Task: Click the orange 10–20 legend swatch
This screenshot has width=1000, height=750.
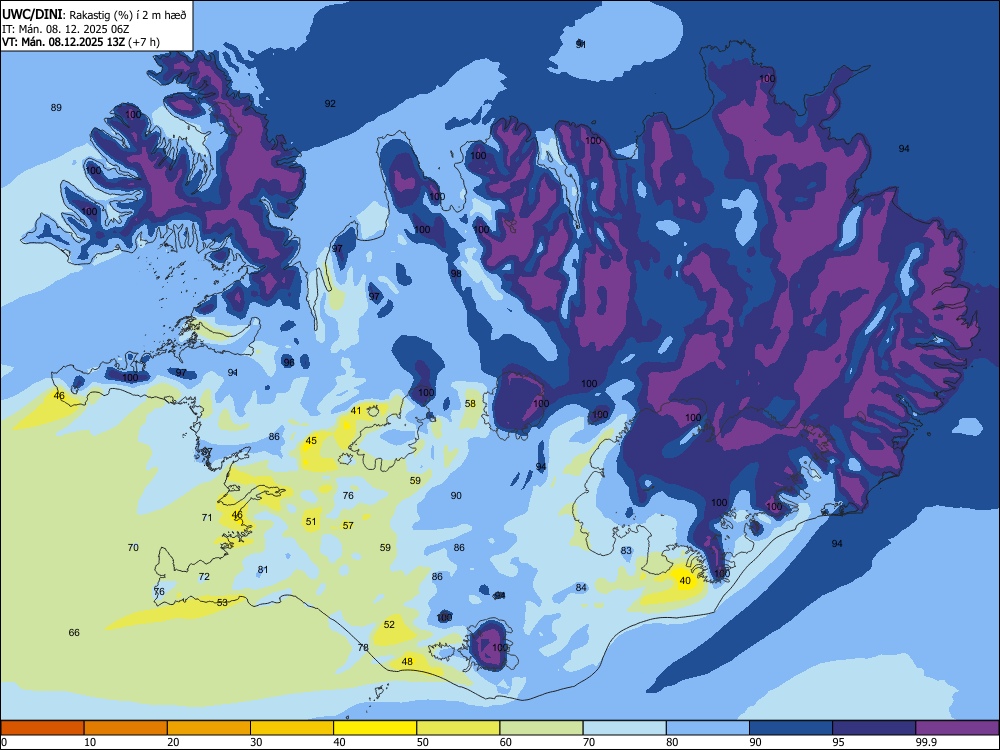Action: tap(126, 728)
